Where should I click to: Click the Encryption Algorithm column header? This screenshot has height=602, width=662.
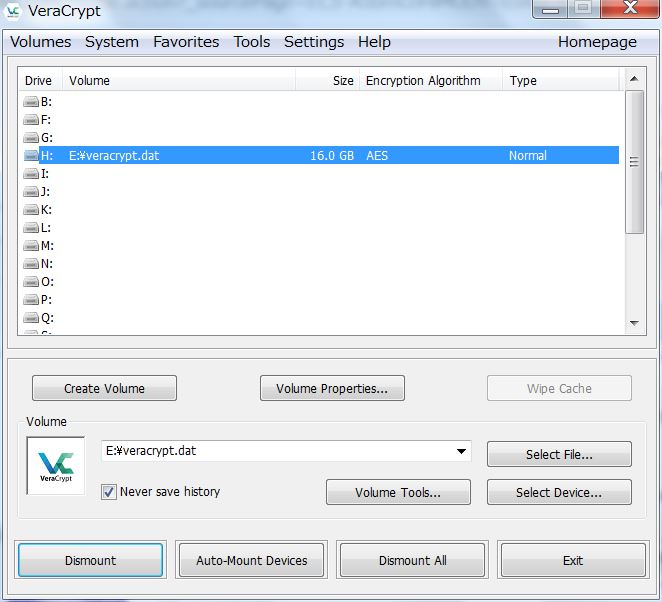point(431,80)
